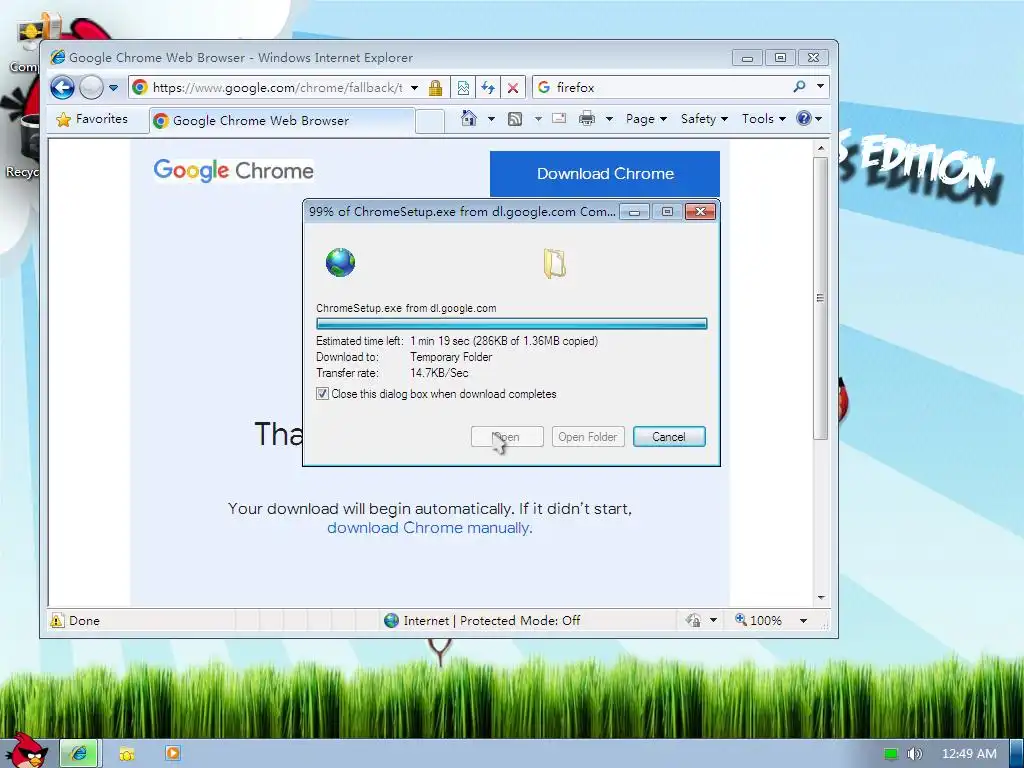This screenshot has width=1024, height=768.
Task: Click the Refresh arrows icon
Action: coord(488,88)
